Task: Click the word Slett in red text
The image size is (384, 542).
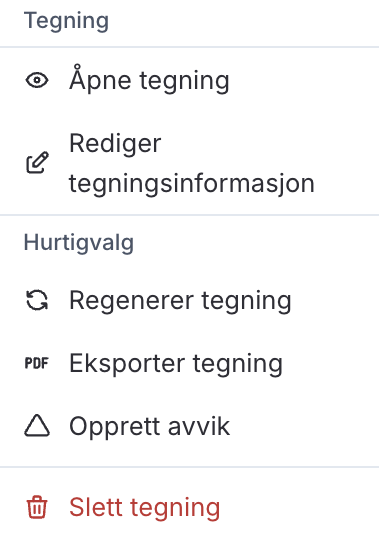Action: 96,507
